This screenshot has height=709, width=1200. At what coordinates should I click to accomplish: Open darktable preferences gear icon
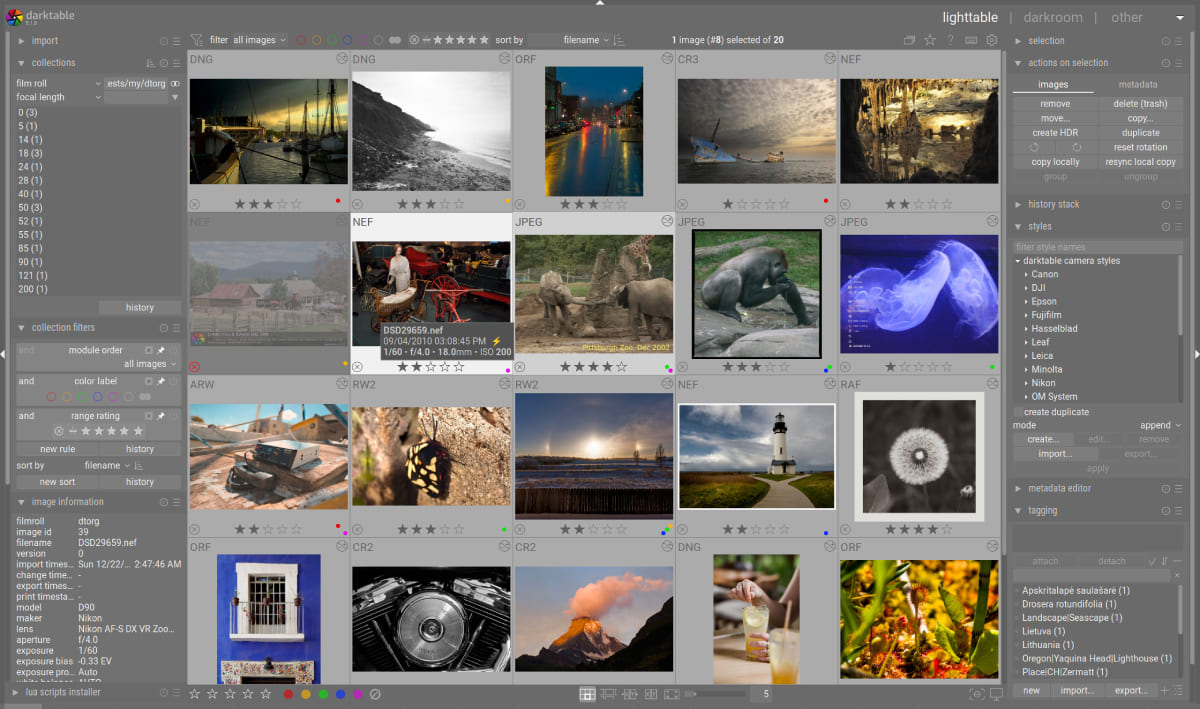pos(989,40)
